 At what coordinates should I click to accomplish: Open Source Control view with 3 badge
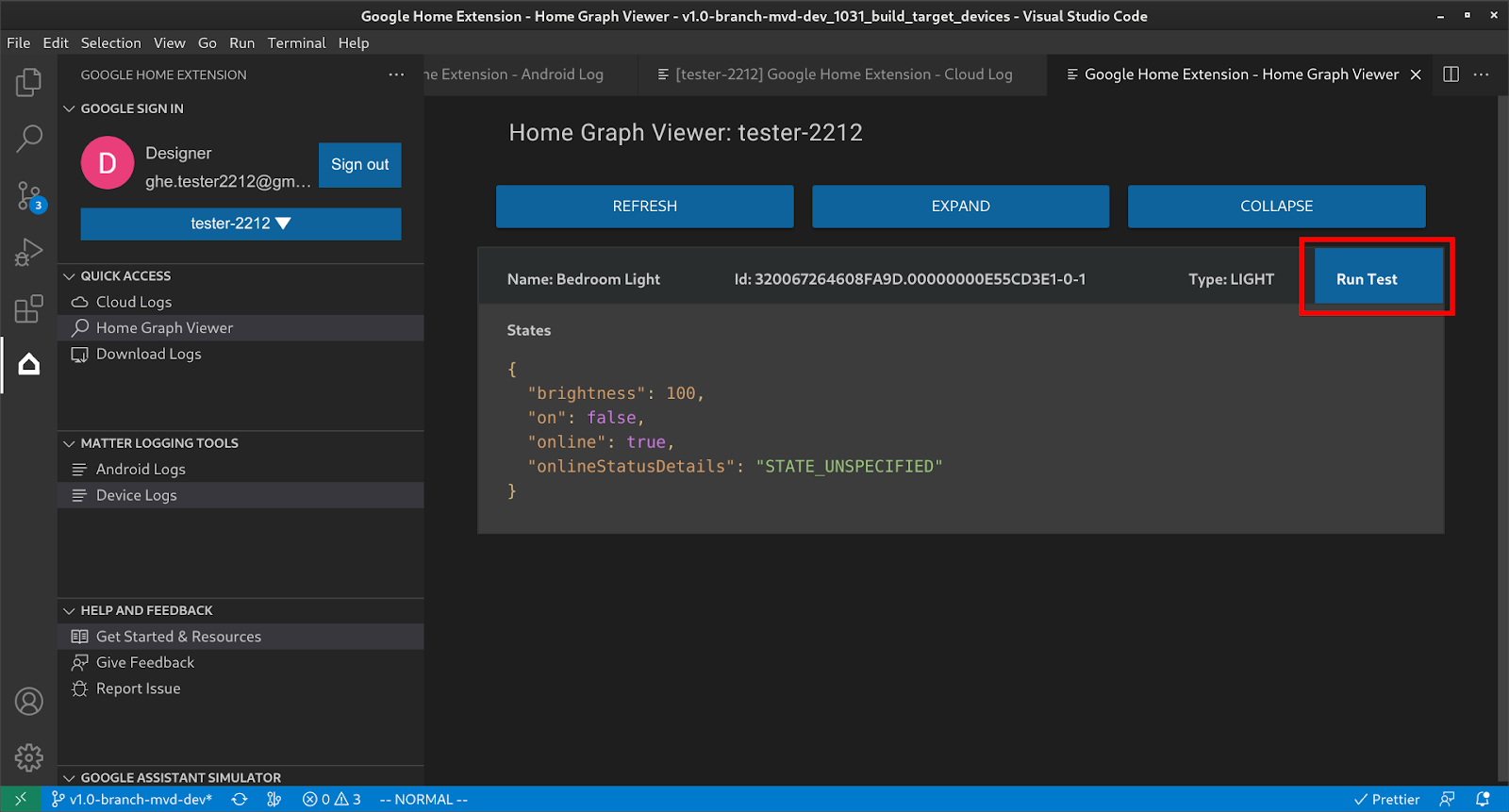pyautogui.click(x=28, y=196)
